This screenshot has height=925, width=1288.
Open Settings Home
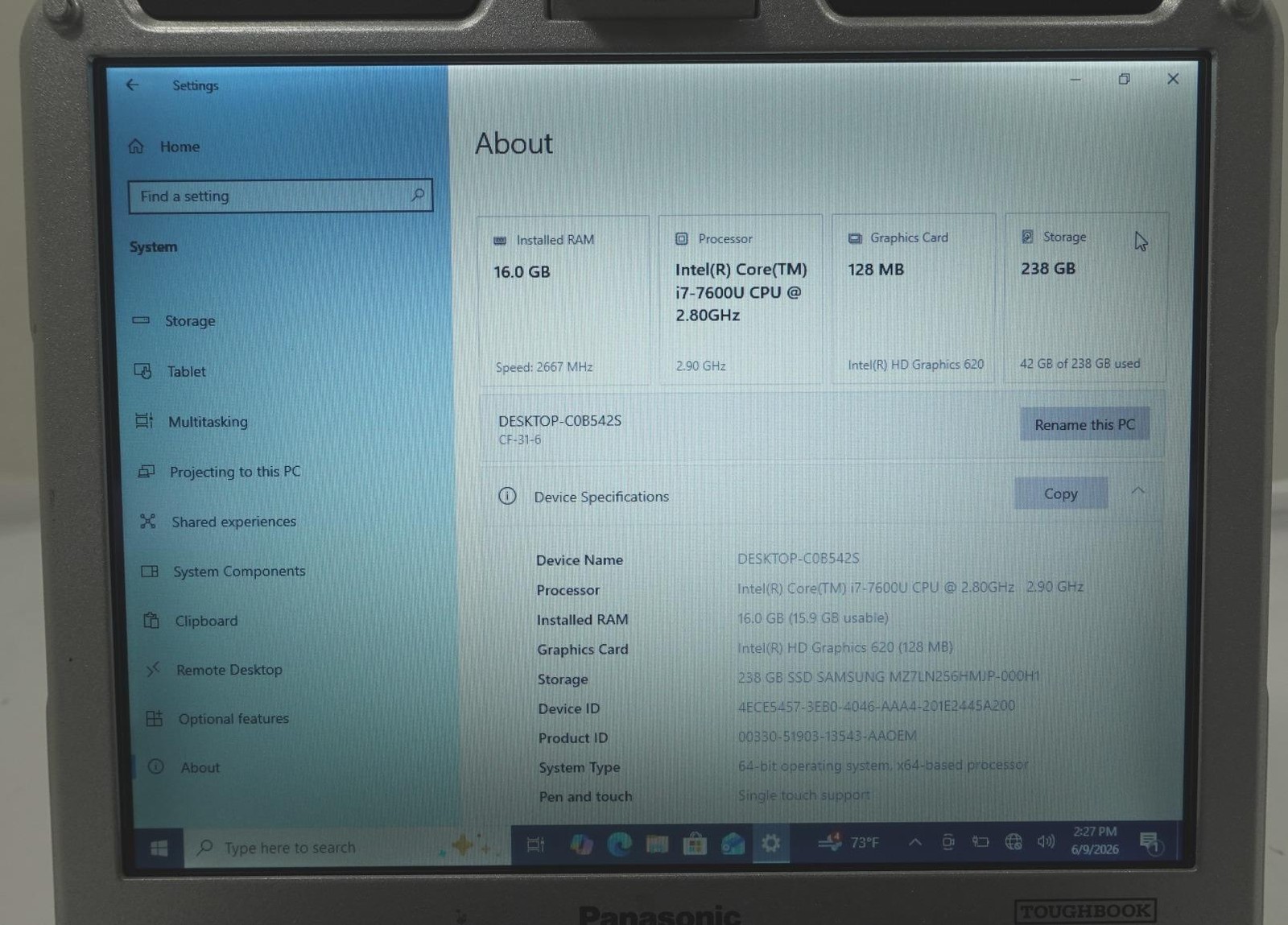(x=180, y=147)
